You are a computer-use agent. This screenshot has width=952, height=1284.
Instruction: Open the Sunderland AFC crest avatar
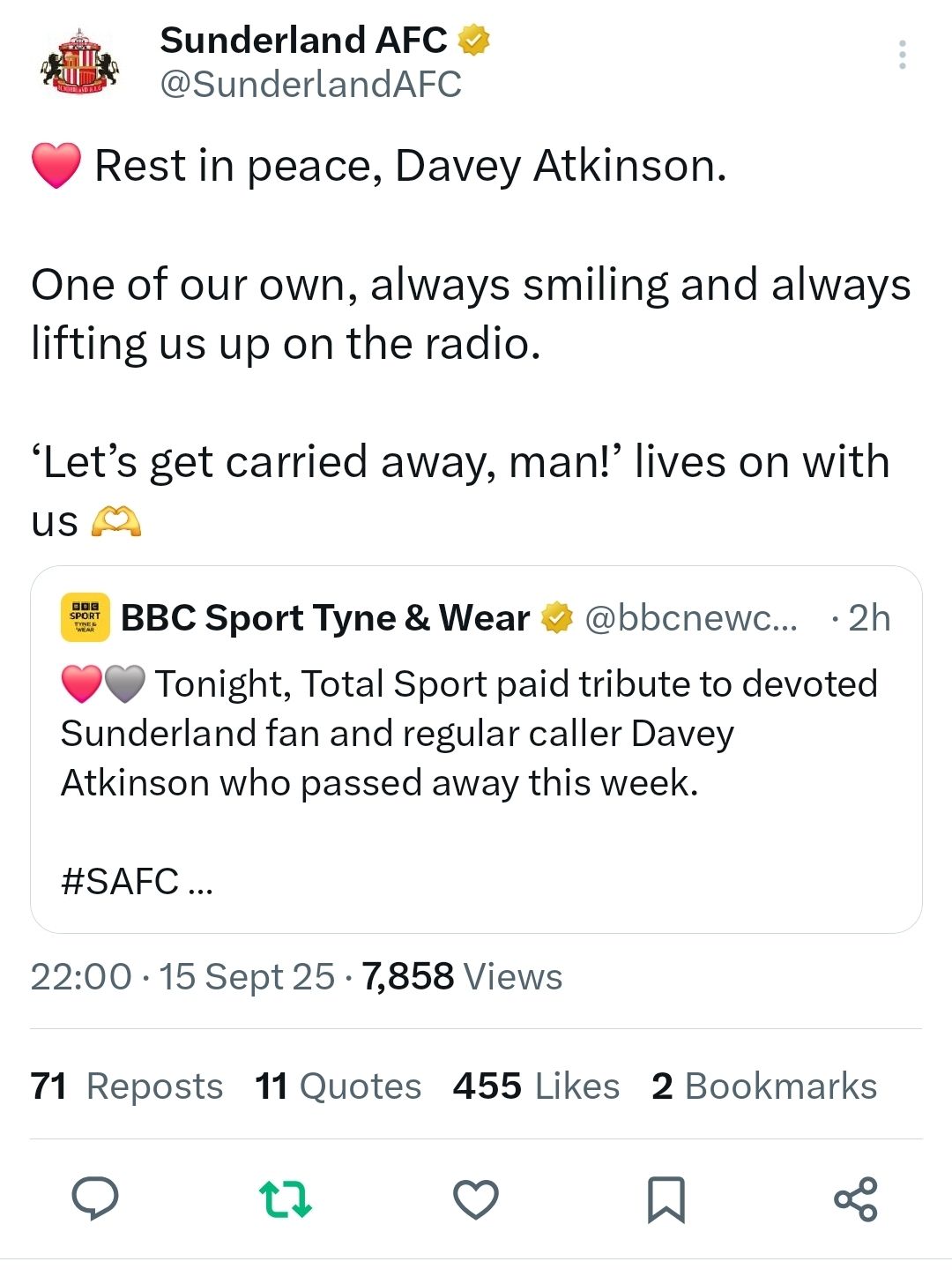point(79,62)
